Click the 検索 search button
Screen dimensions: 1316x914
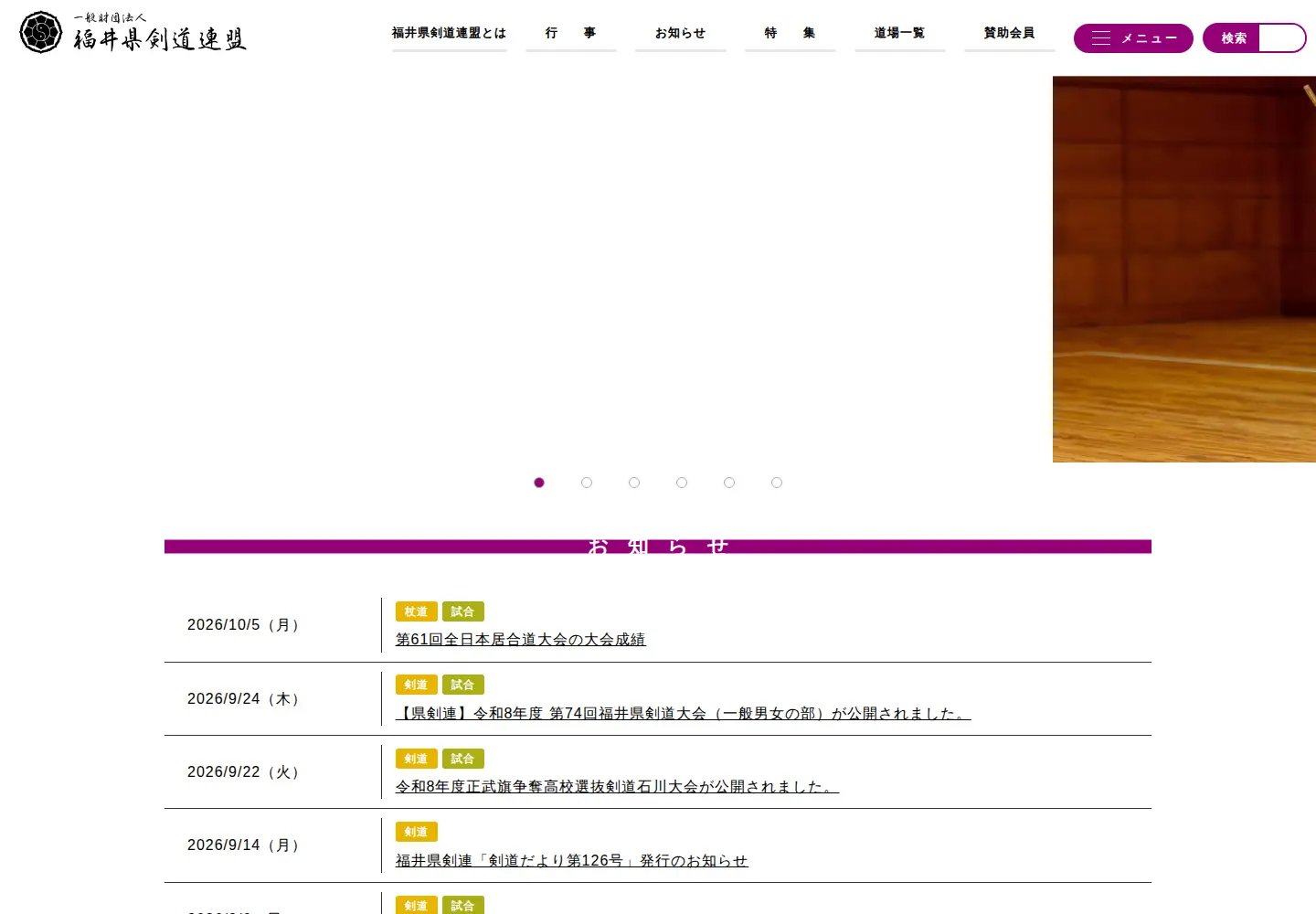click(1234, 38)
